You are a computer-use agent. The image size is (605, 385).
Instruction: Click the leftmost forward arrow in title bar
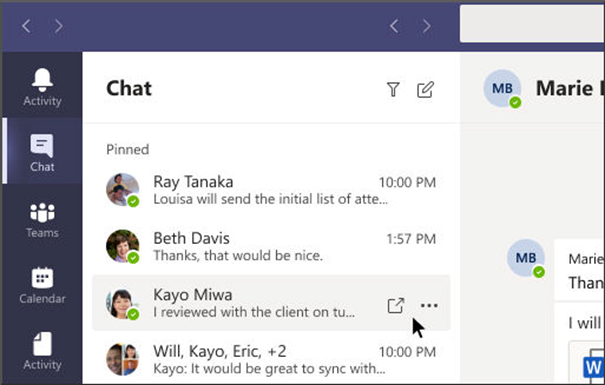pyautogui.click(x=59, y=26)
